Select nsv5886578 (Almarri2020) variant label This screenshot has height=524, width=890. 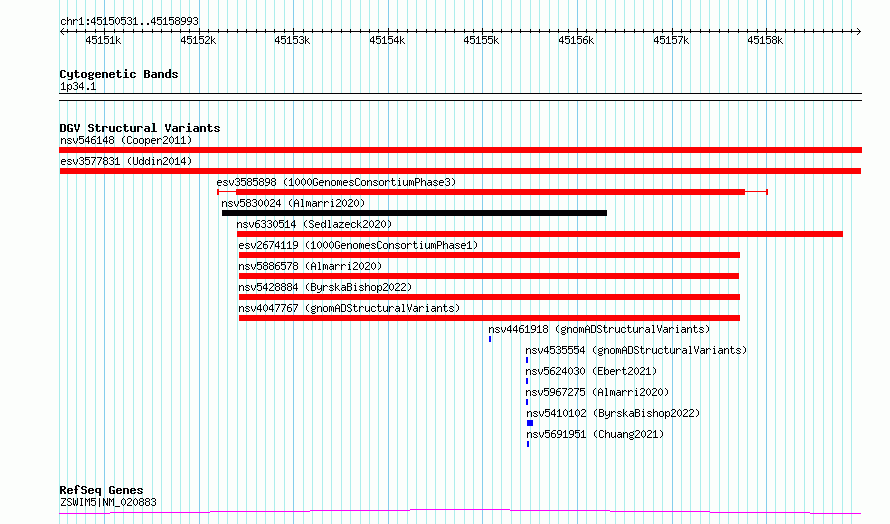click(310, 266)
